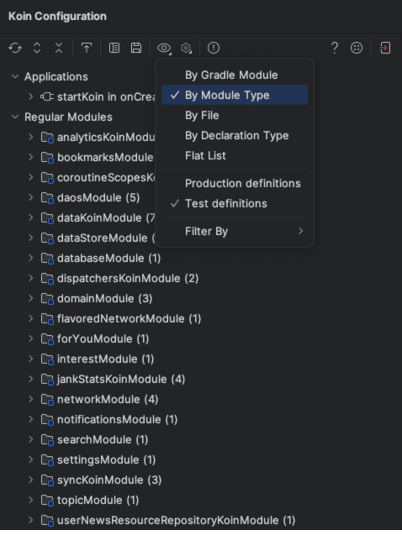
Task: Toggle Test definitions option
Action: [x=235, y=203]
